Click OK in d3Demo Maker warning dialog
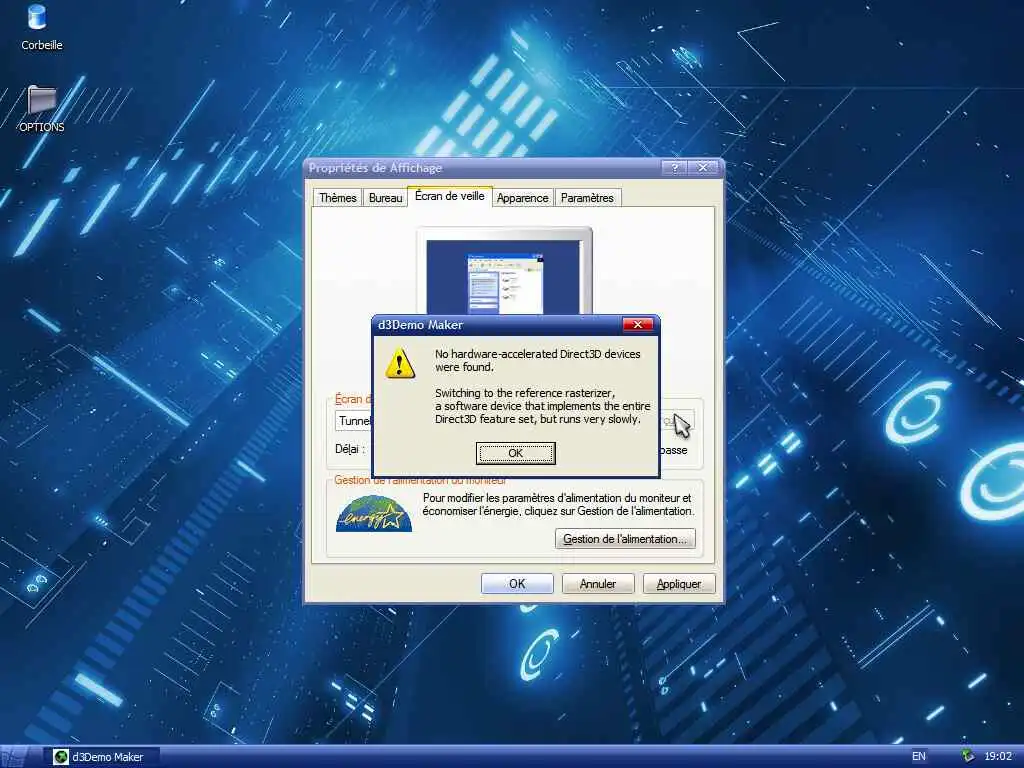This screenshot has width=1024, height=768. [x=515, y=453]
